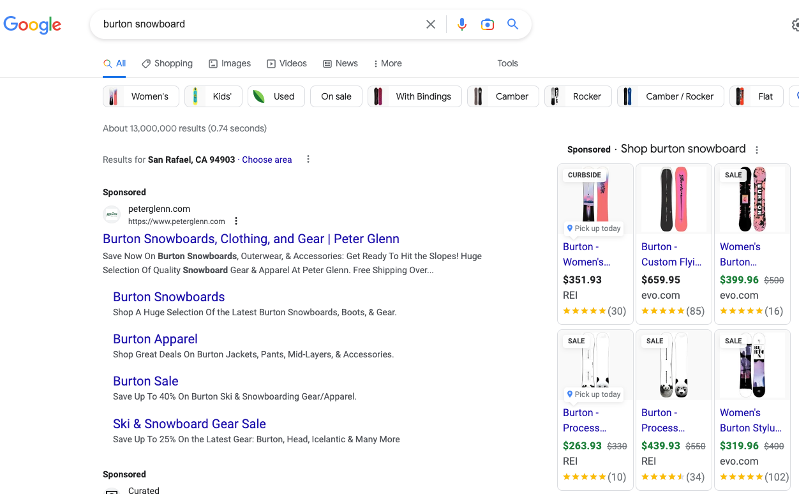Start voice search with the microphone icon

click(462, 24)
